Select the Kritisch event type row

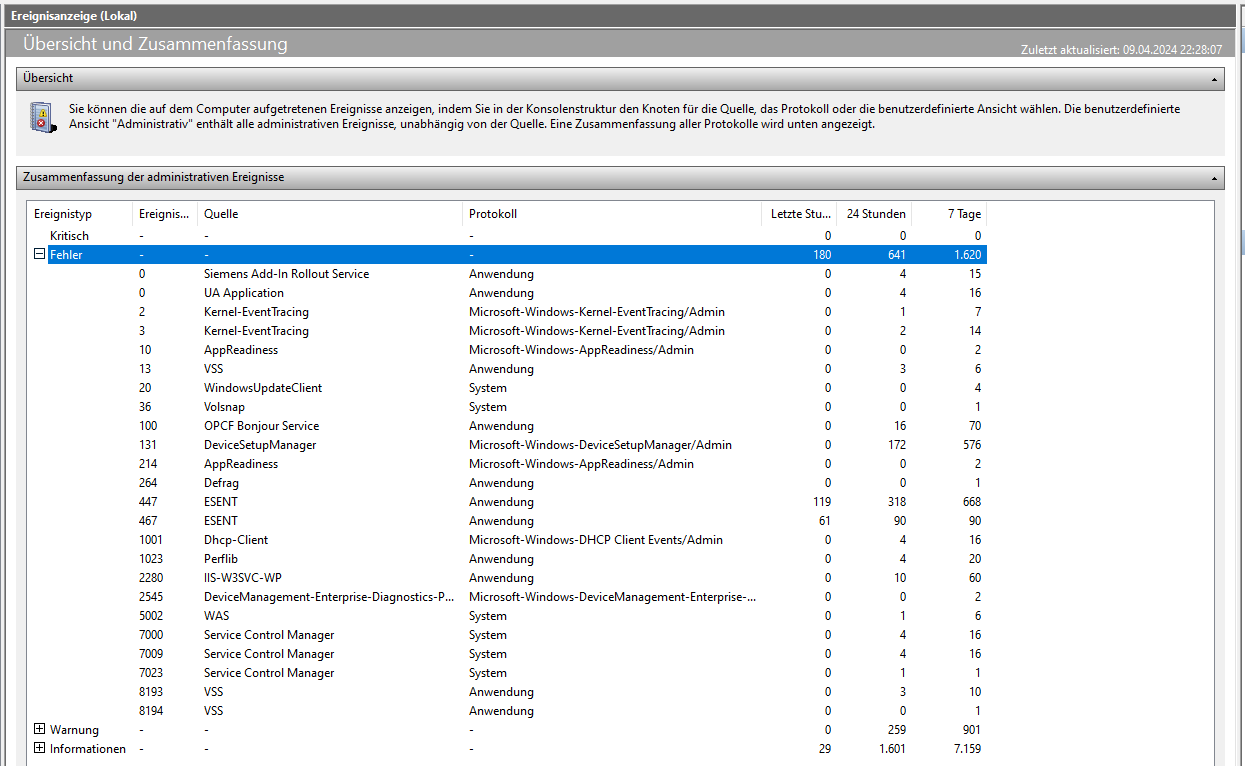[508, 236]
